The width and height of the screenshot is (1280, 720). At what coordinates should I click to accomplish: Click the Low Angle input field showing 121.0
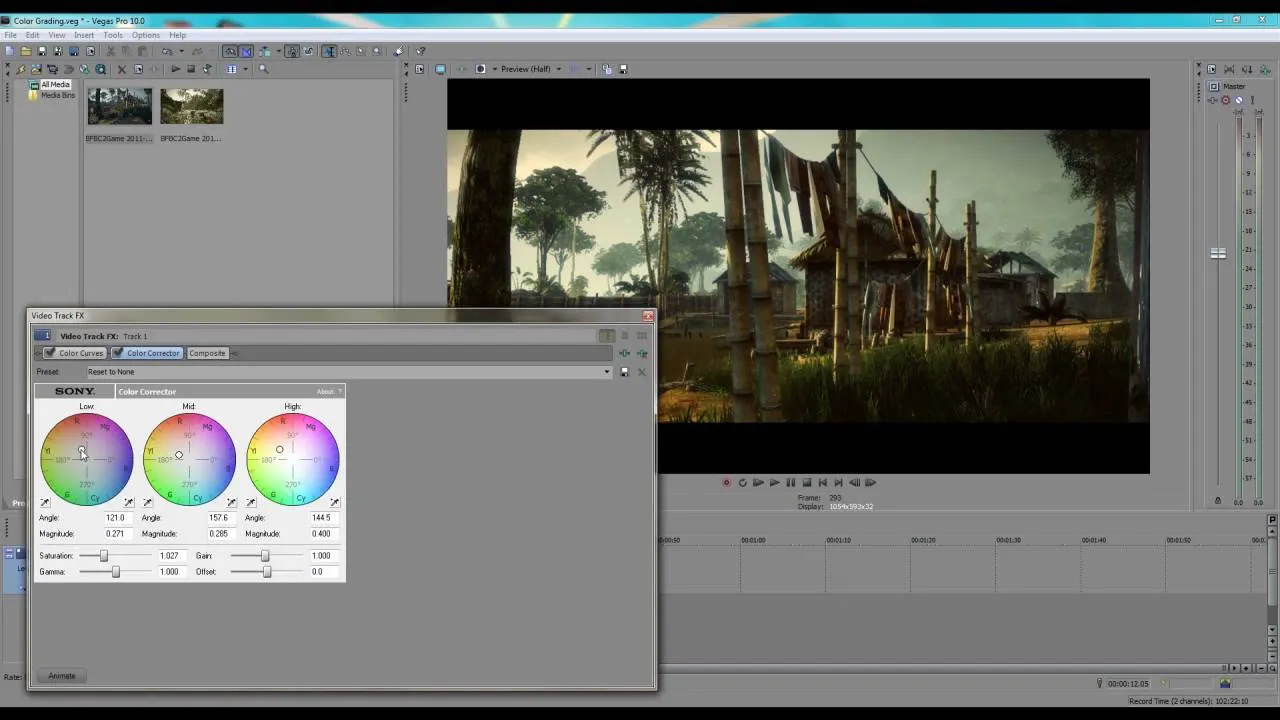(x=118, y=518)
